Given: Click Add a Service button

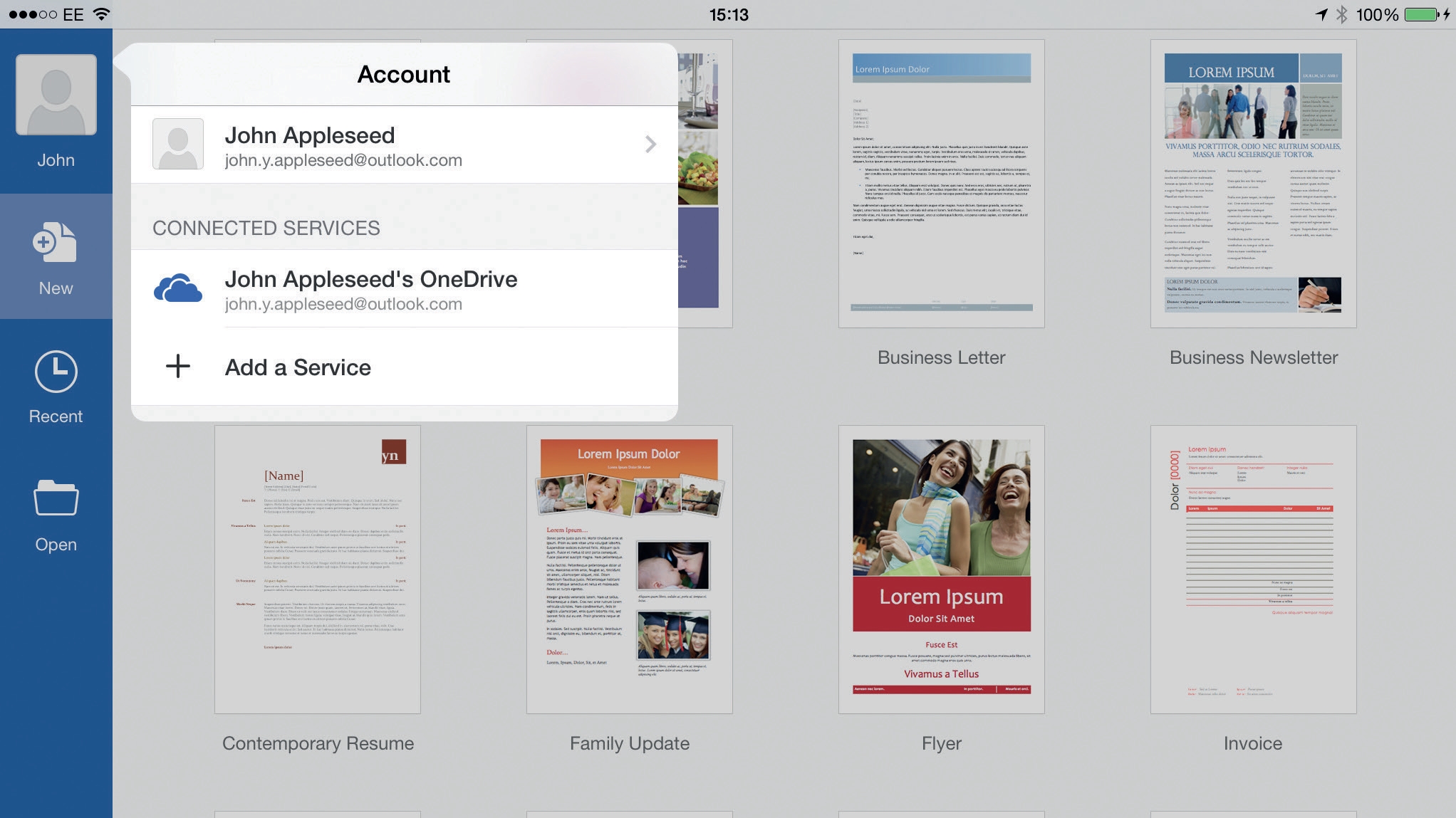Looking at the screenshot, I should point(297,366).
